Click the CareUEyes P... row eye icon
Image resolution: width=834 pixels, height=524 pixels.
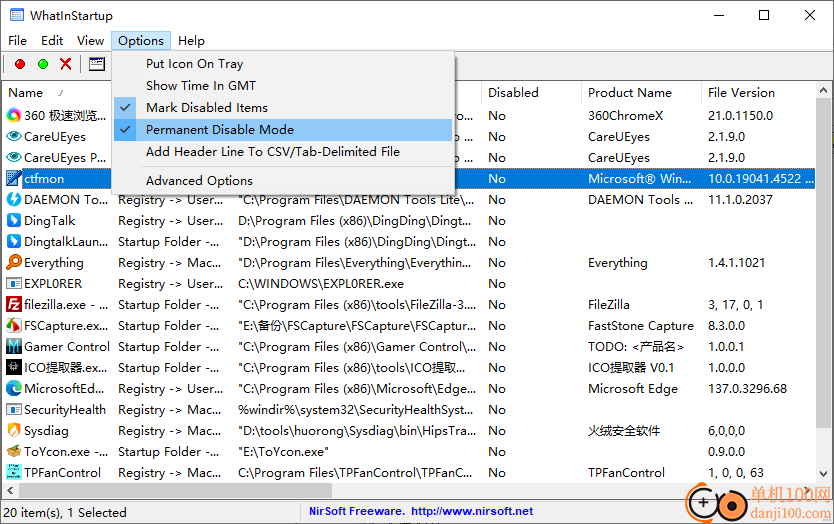coord(13,157)
